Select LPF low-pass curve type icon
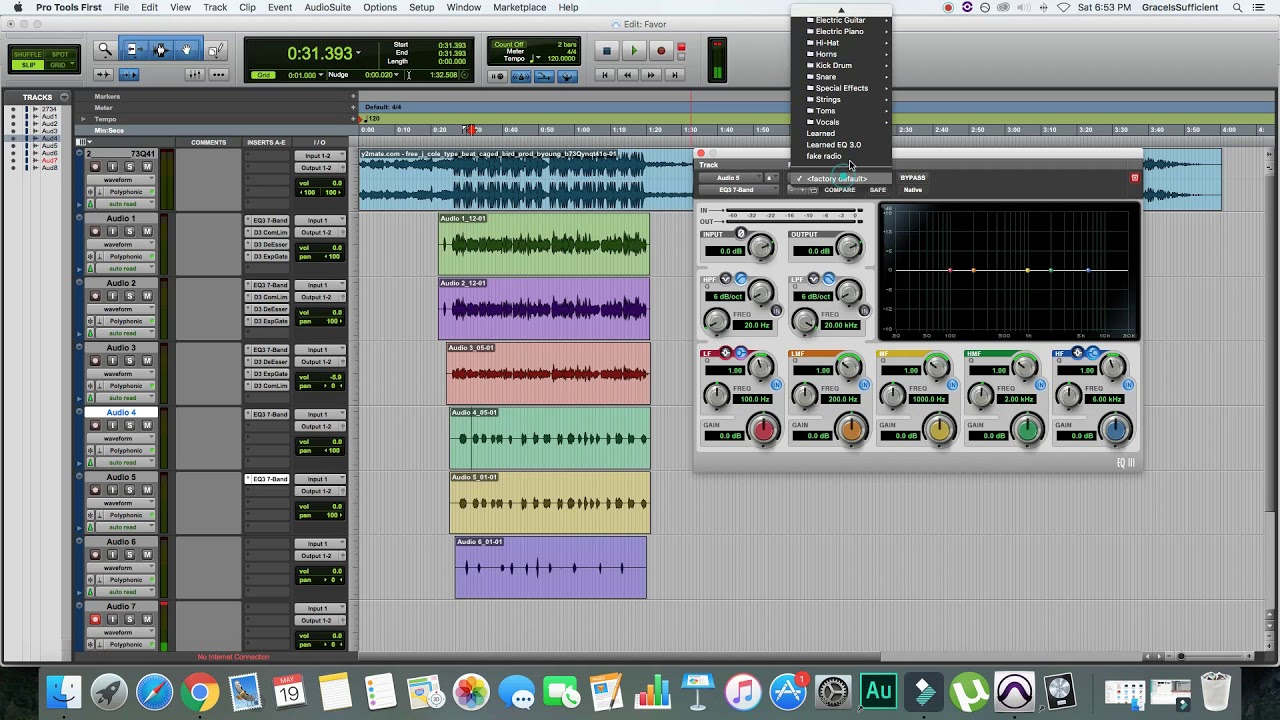The image size is (1280, 720). (829, 279)
